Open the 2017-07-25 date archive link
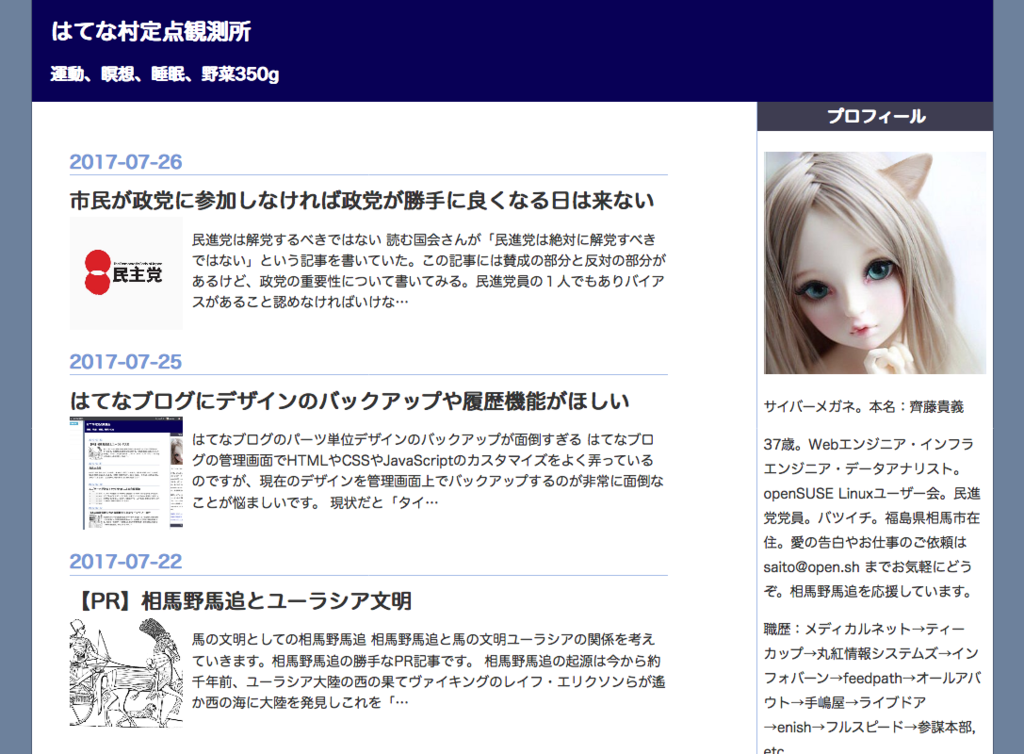Viewport: 1024px width, 754px height. tap(125, 362)
